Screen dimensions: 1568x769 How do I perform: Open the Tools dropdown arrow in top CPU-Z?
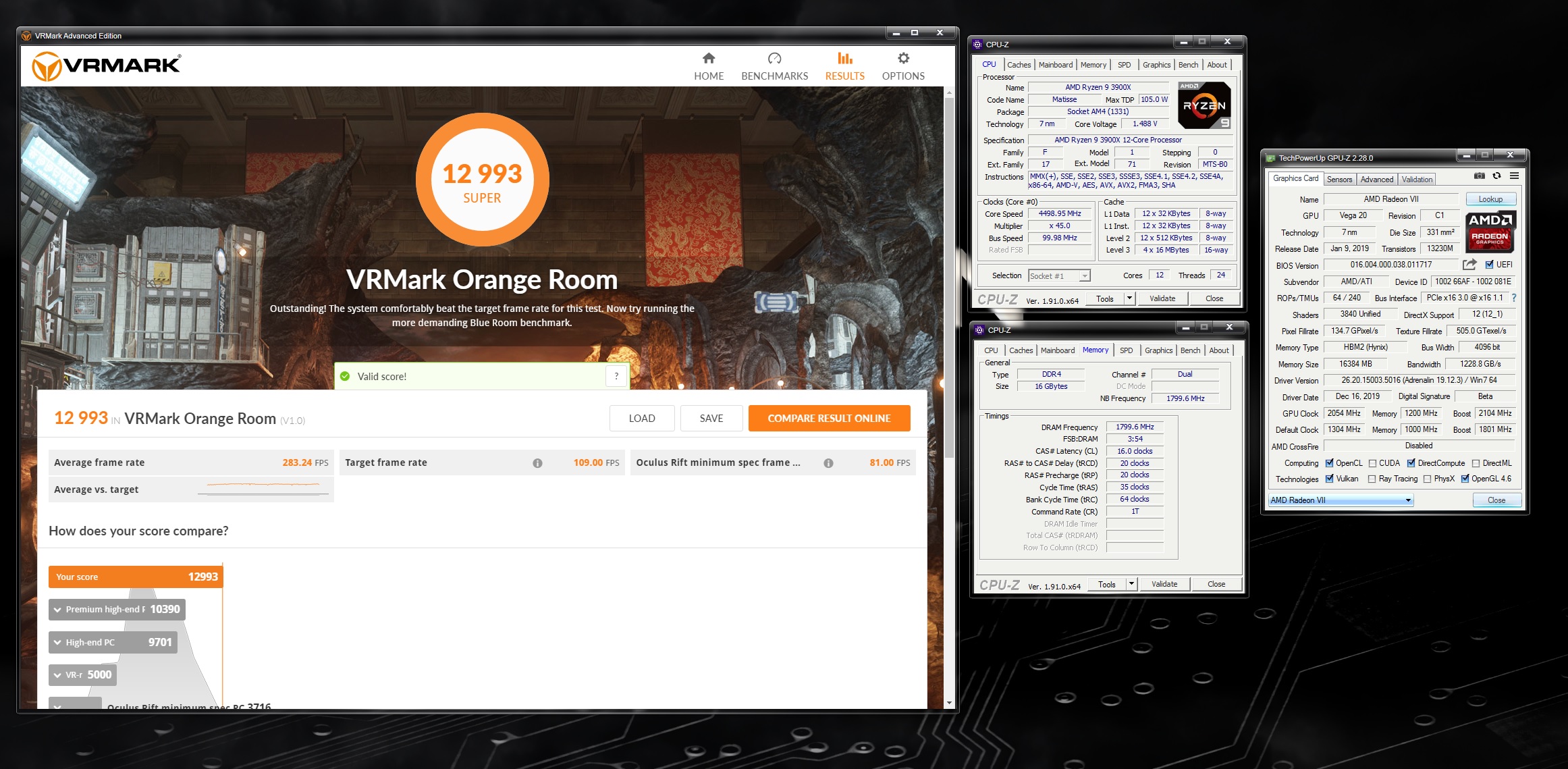tap(1129, 298)
